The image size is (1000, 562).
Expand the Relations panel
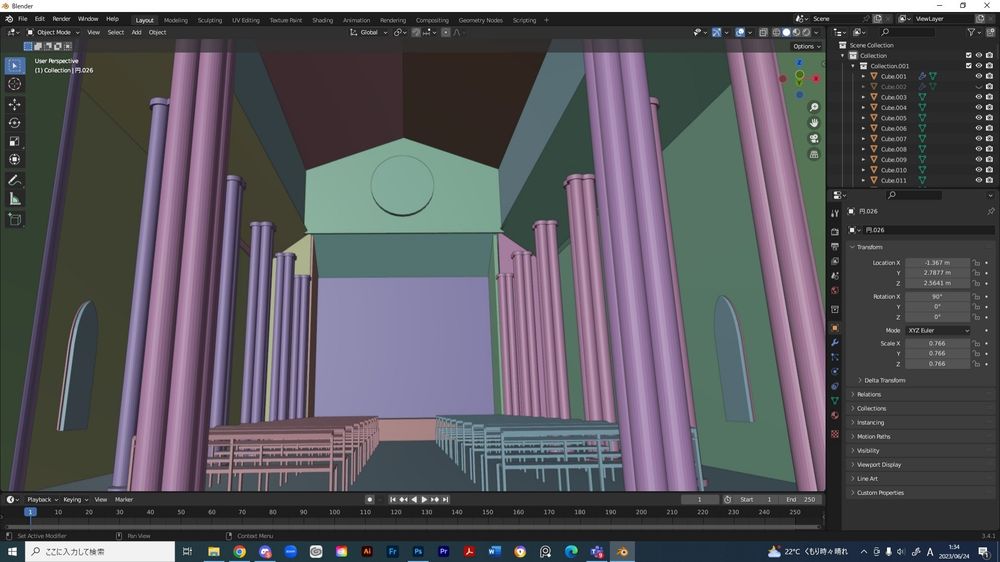[868, 394]
